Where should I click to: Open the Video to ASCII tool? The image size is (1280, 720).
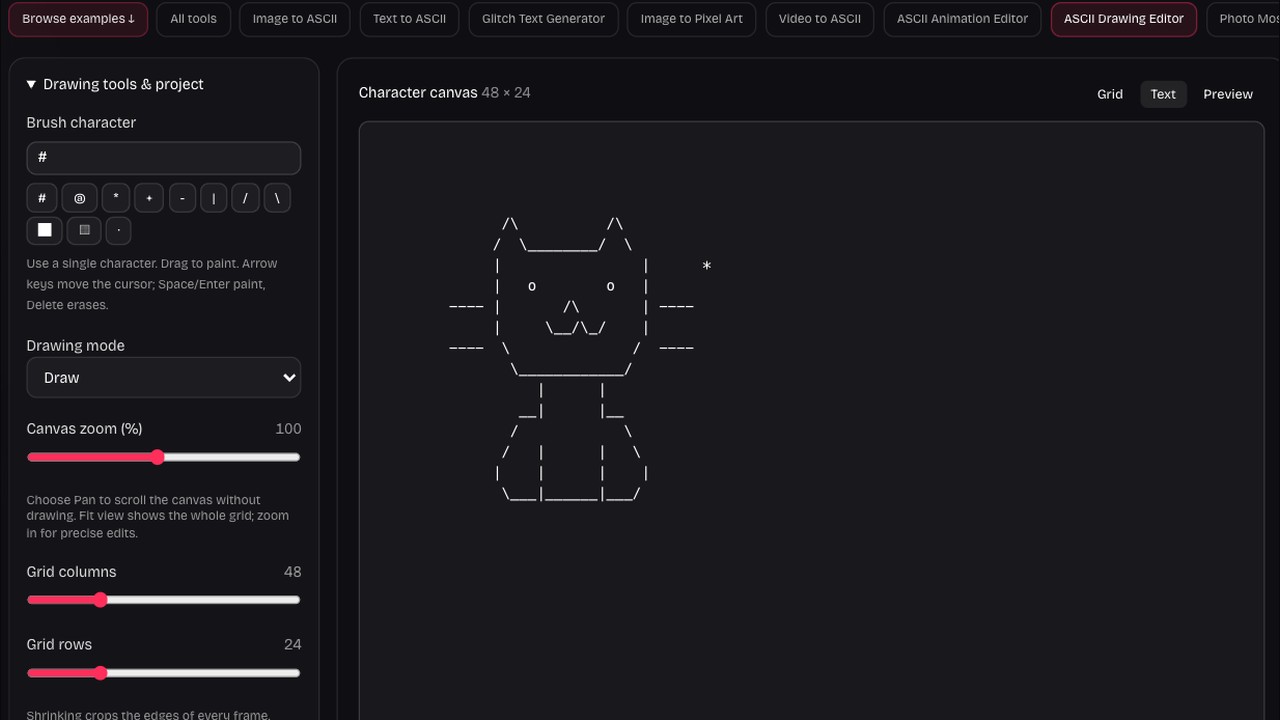pyautogui.click(x=820, y=19)
